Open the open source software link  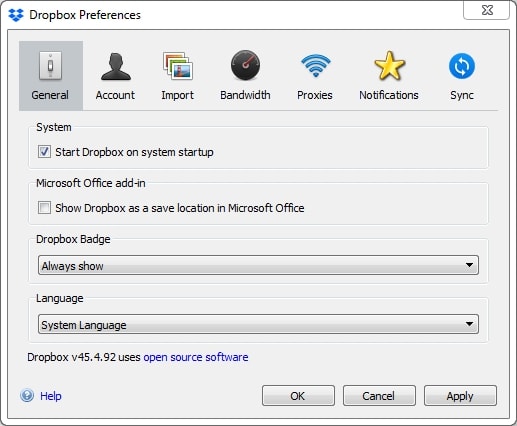(x=196, y=357)
